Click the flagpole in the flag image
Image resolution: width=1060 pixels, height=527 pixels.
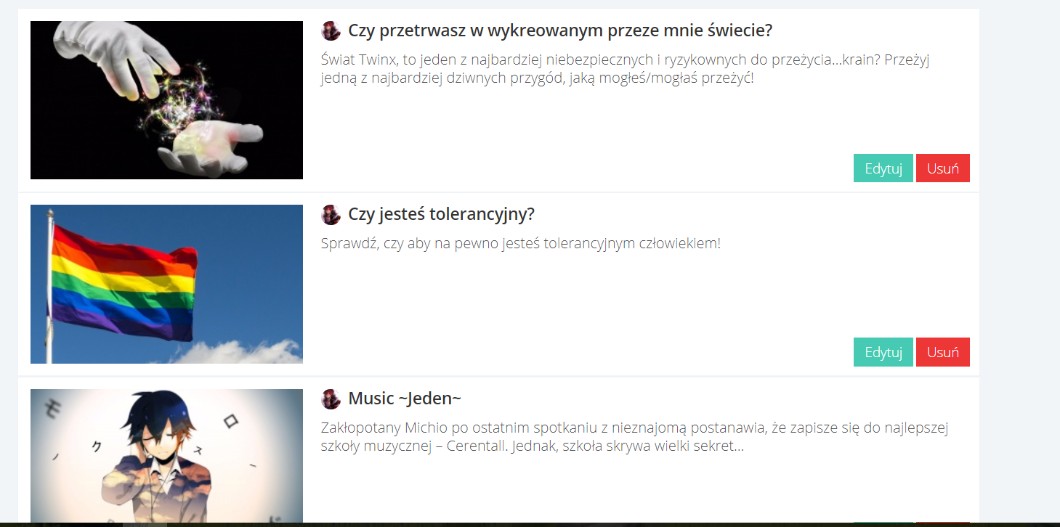coord(49,286)
